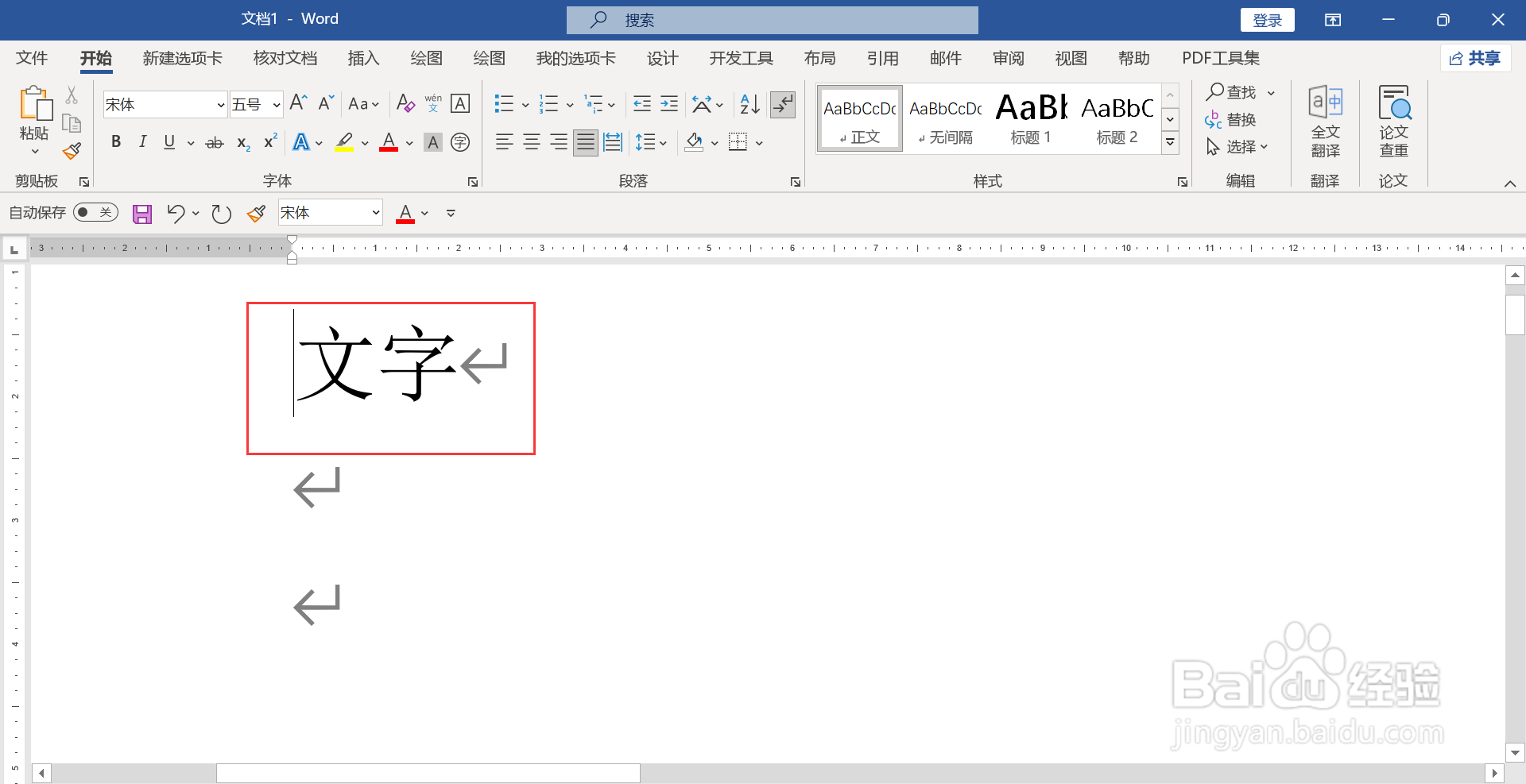Insert an enclosed character (circled 字 icon)
The image size is (1526, 784).
click(x=460, y=142)
